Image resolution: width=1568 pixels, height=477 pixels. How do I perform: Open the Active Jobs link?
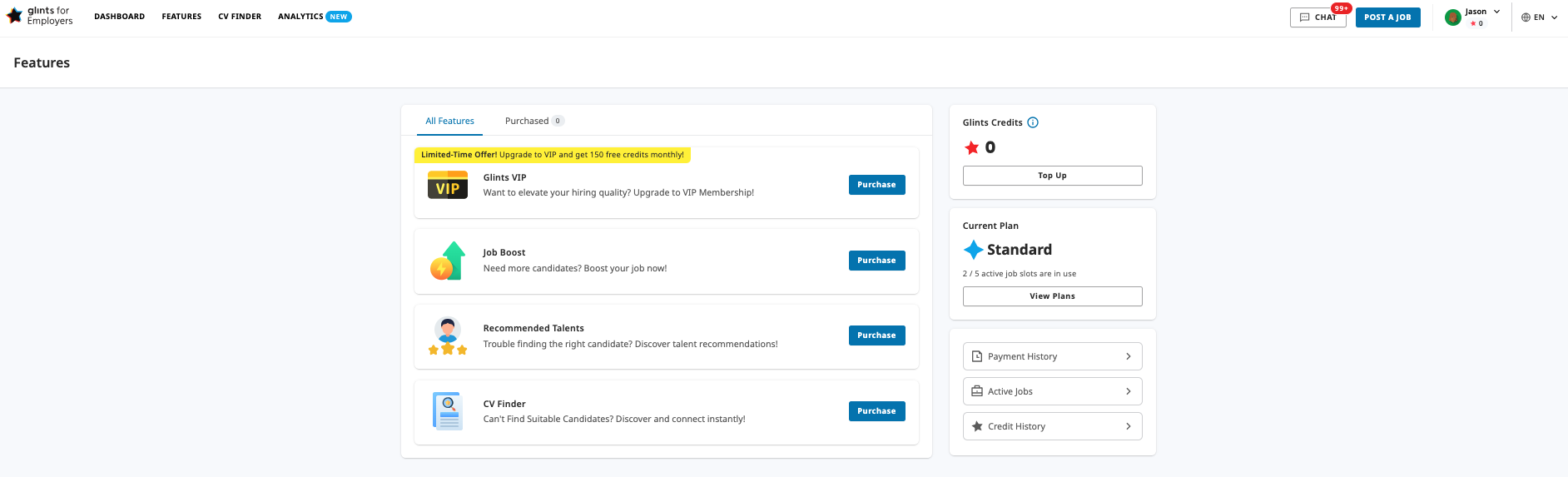(x=1052, y=391)
